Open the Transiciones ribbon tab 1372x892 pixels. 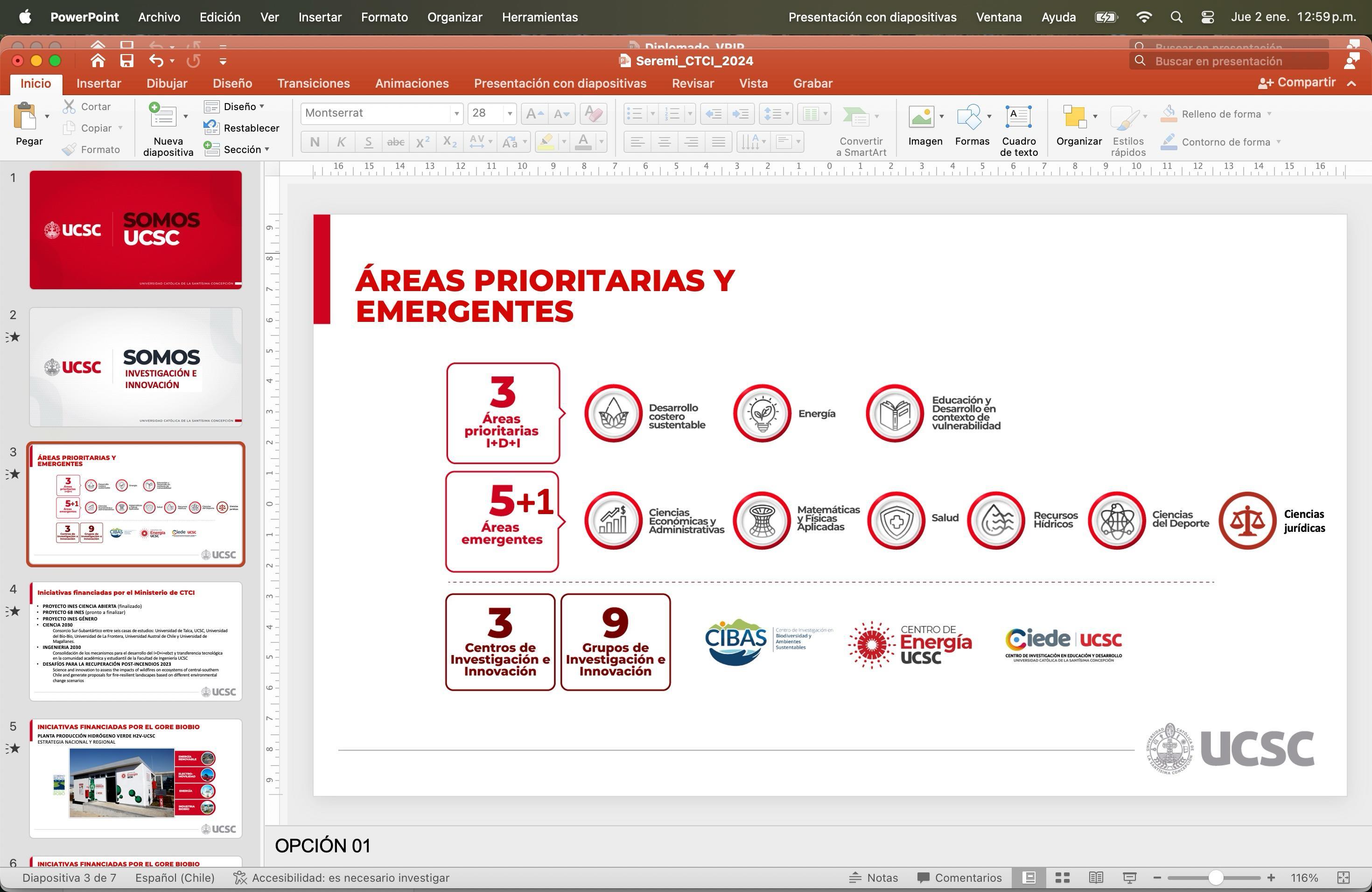[x=313, y=84]
